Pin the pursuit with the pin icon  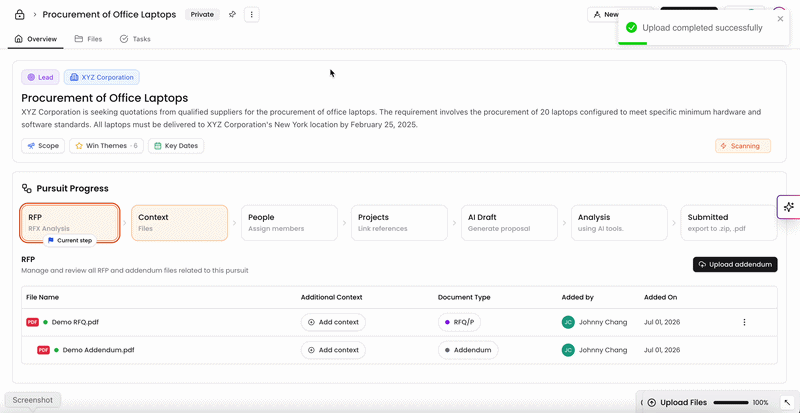point(232,15)
